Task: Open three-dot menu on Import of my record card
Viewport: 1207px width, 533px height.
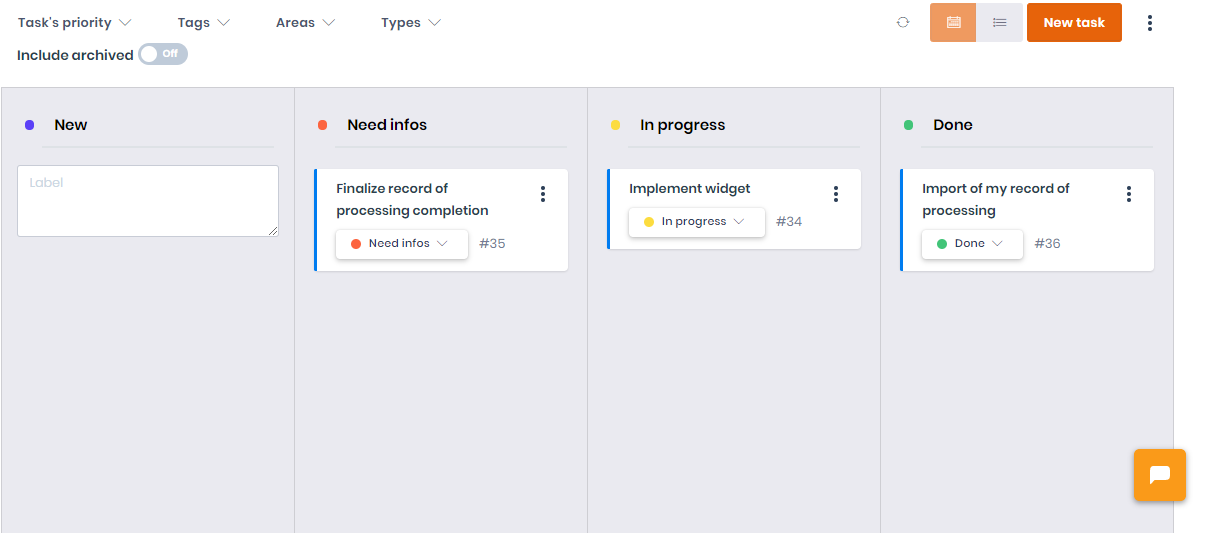Action: click(1129, 194)
